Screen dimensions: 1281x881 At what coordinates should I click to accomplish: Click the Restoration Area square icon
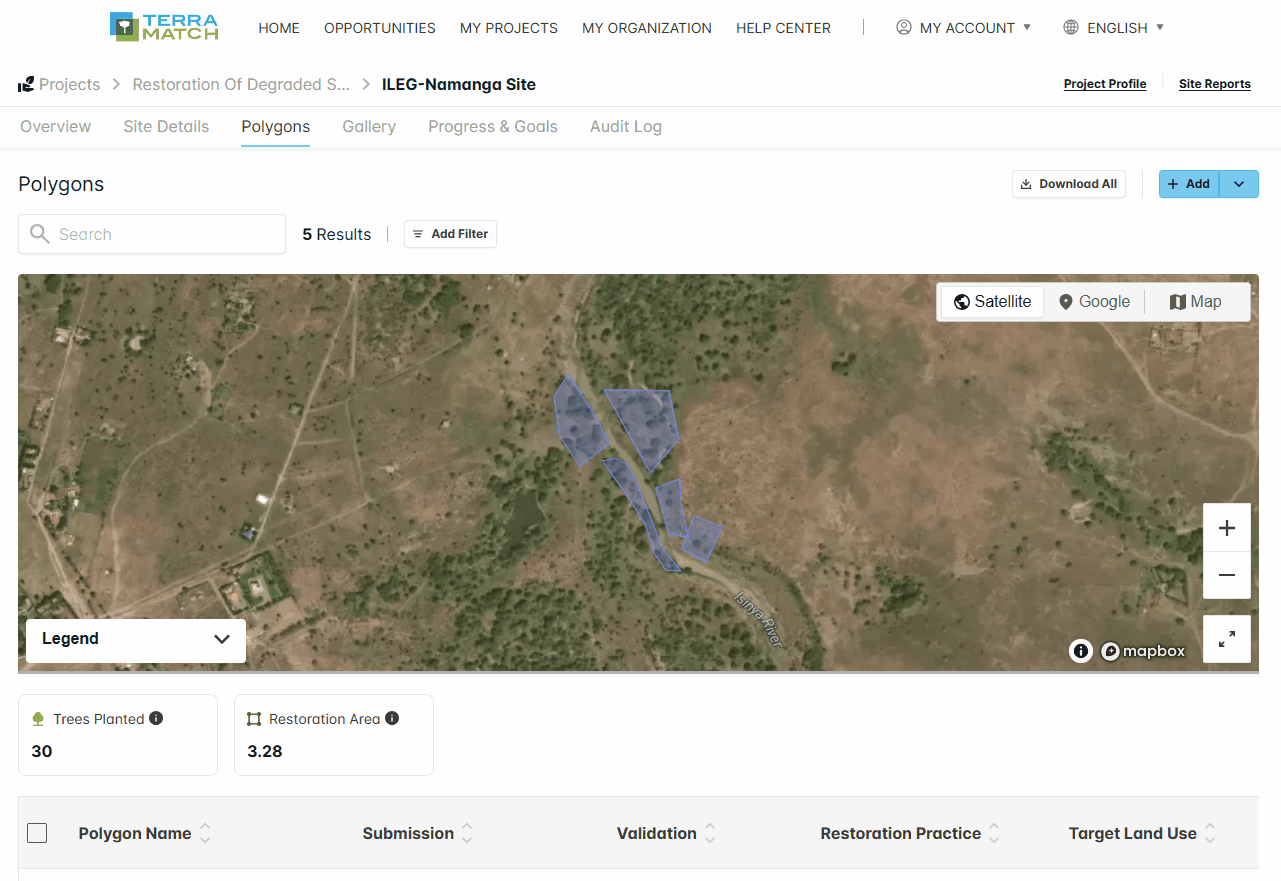[254, 719]
